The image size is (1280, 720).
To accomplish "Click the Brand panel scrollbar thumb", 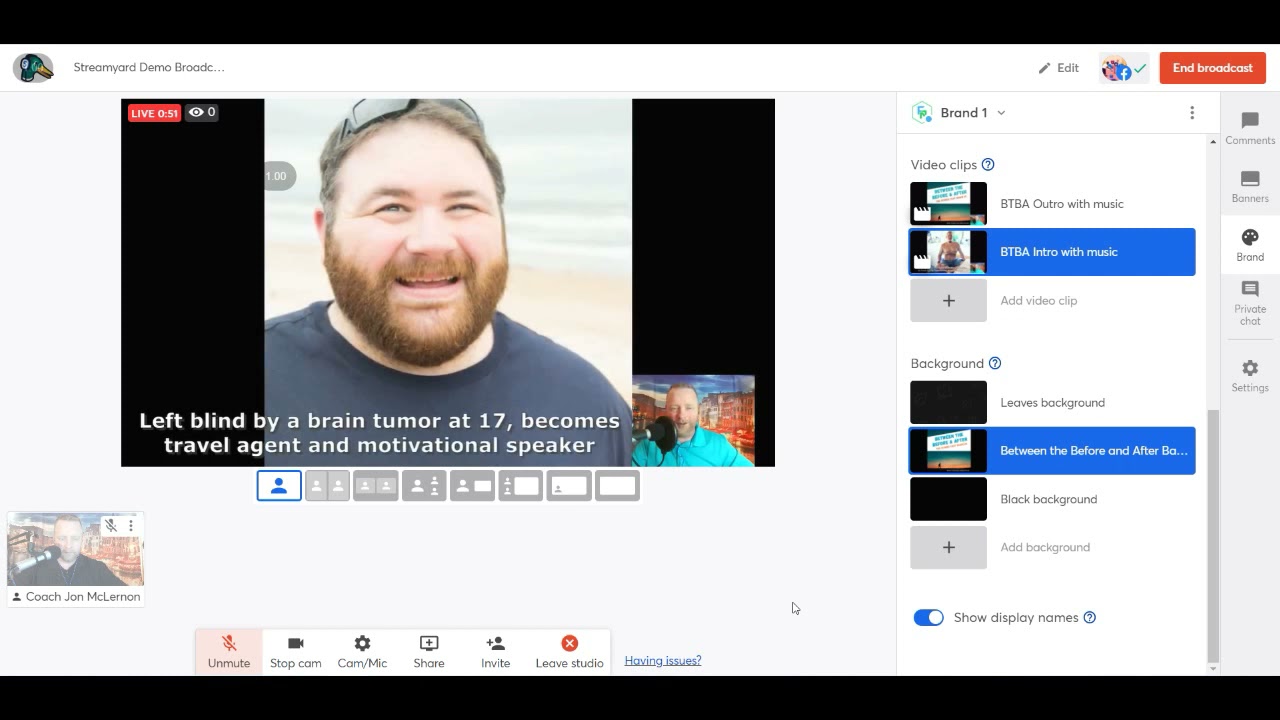I will pyautogui.click(x=1213, y=535).
